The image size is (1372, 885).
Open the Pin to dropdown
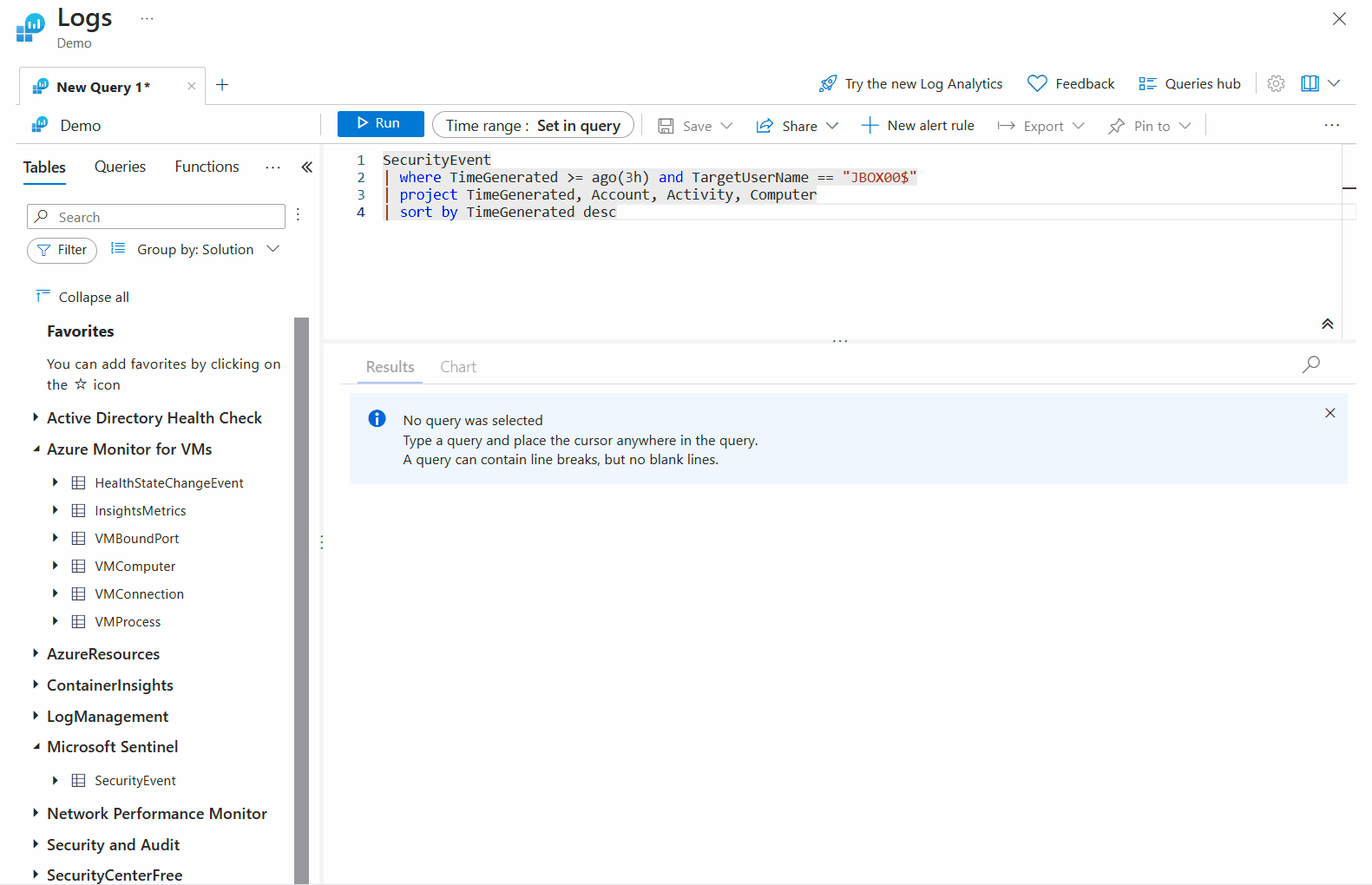click(1149, 126)
